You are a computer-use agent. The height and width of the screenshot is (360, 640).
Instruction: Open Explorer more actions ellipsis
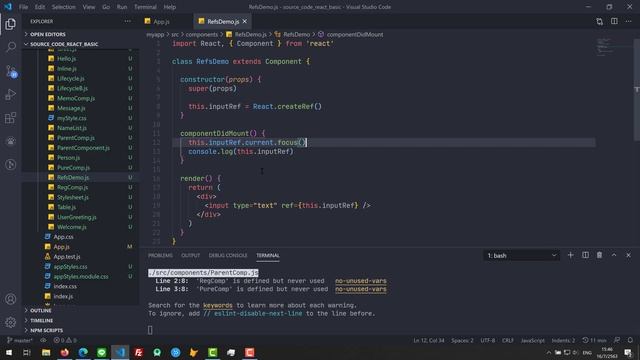tap(128, 21)
